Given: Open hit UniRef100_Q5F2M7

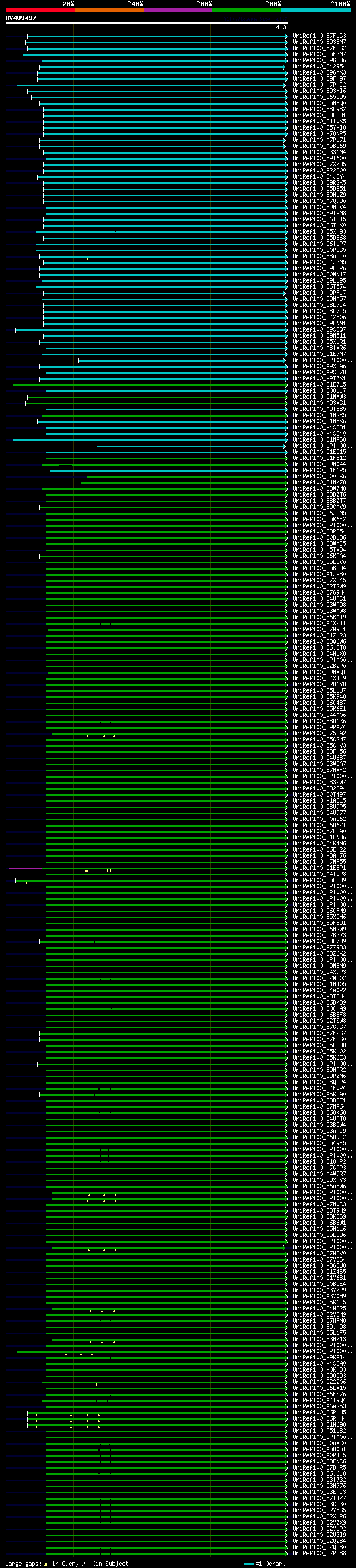Looking at the screenshot, I should coord(319,54).
